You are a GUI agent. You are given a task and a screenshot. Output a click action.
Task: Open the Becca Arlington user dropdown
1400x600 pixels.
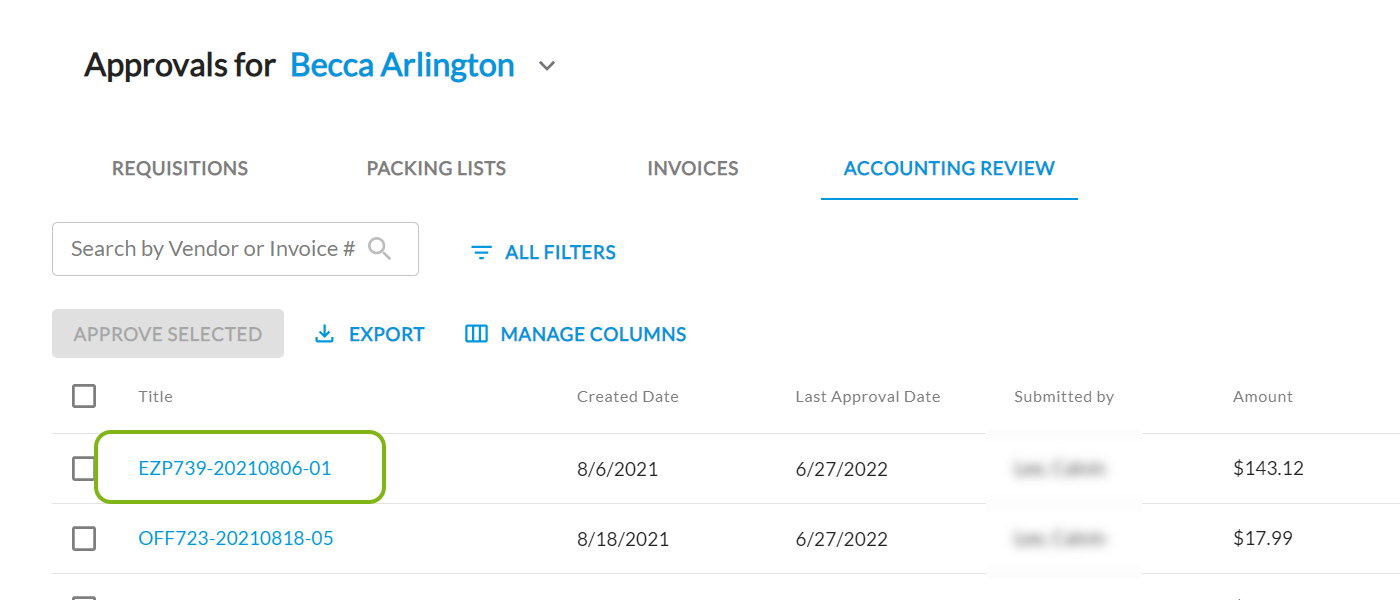click(x=402, y=65)
